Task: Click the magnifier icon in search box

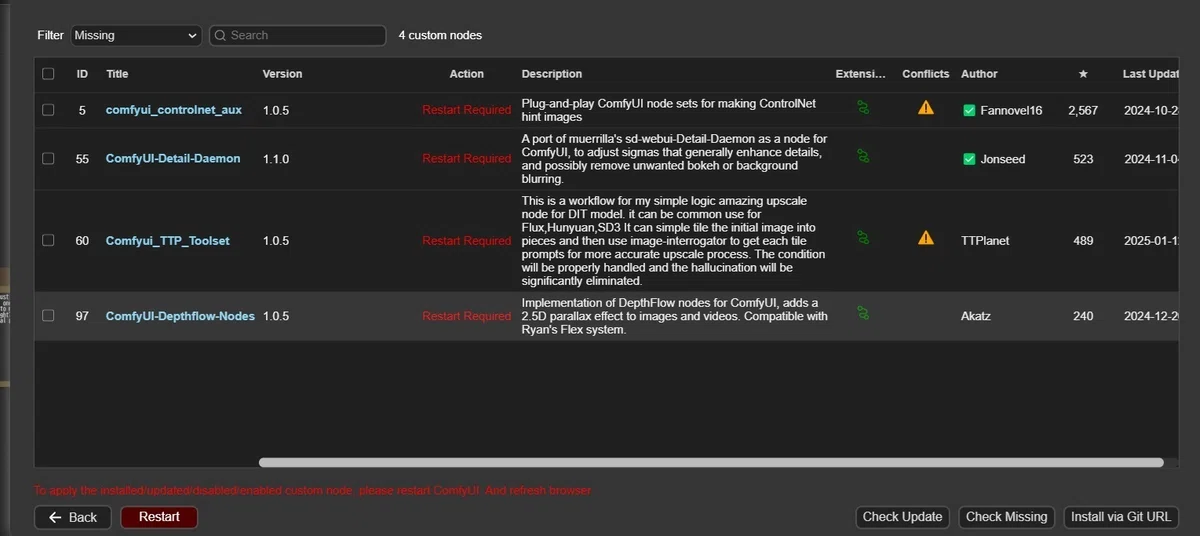Action: [220, 35]
